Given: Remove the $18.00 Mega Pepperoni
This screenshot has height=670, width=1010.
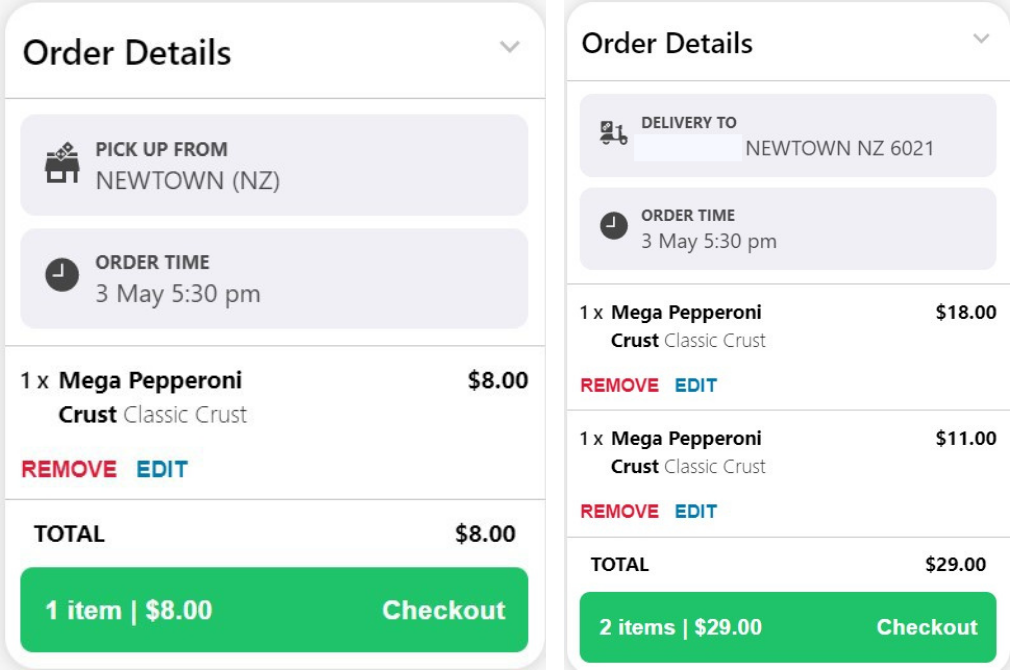Looking at the screenshot, I should point(619,385).
